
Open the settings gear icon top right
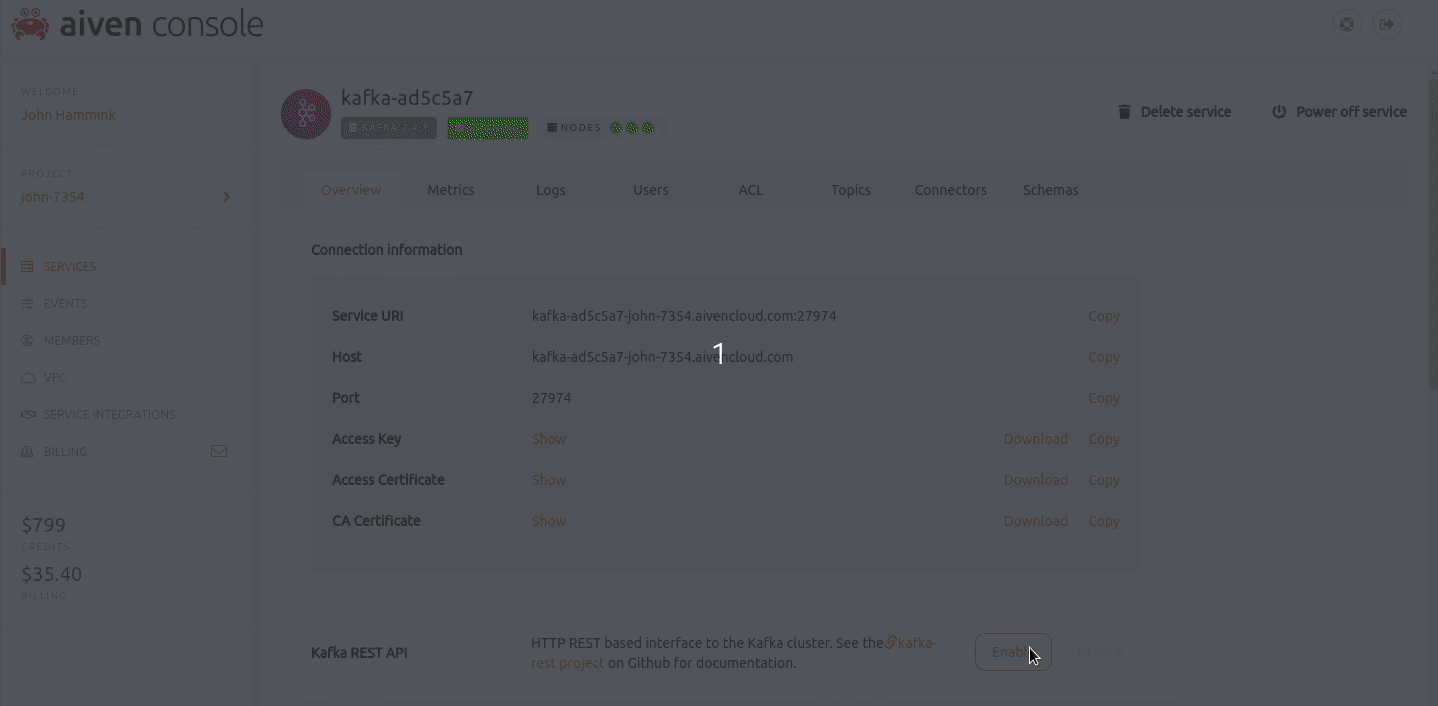tap(1346, 24)
